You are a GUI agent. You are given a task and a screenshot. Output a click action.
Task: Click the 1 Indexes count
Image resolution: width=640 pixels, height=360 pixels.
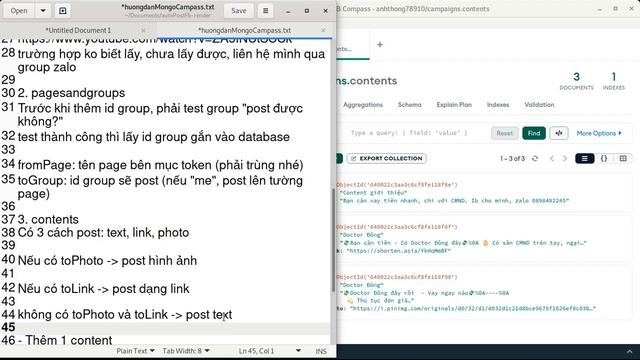613,81
